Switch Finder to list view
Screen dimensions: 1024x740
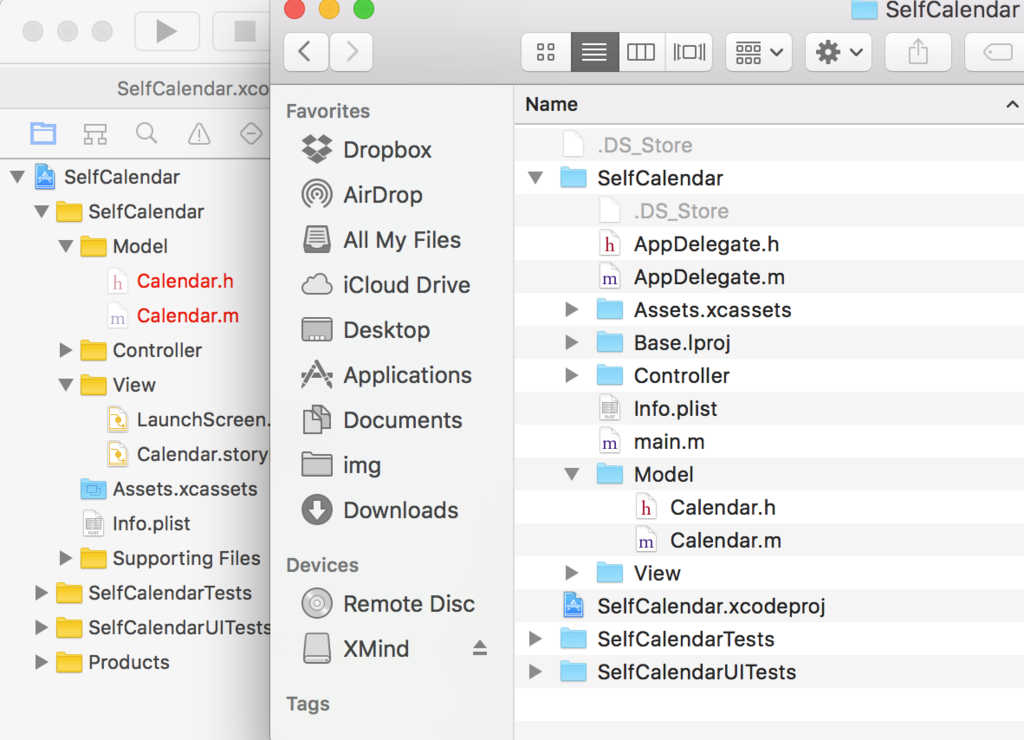pos(594,52)
